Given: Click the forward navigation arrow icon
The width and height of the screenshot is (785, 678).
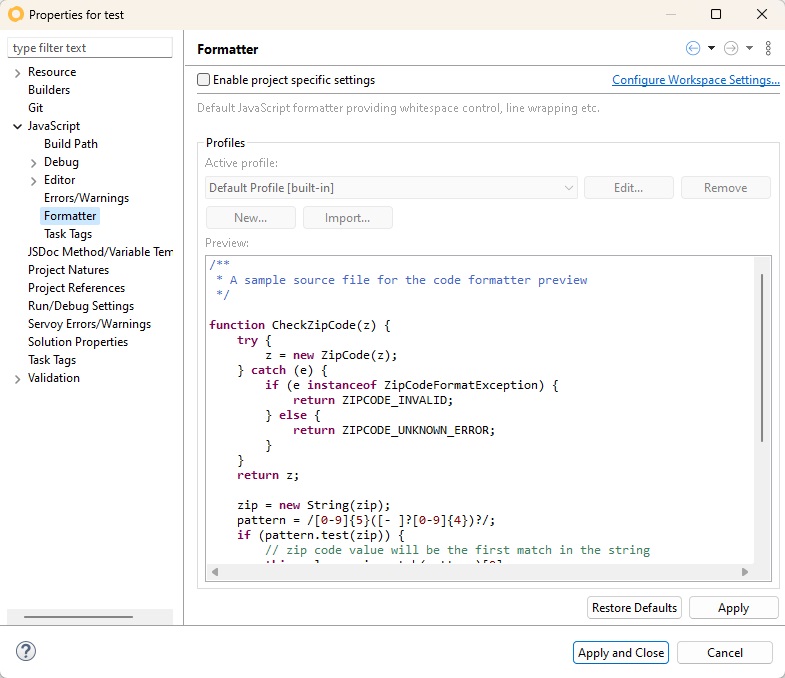Looking at the screenshot, I should (731, 48).
